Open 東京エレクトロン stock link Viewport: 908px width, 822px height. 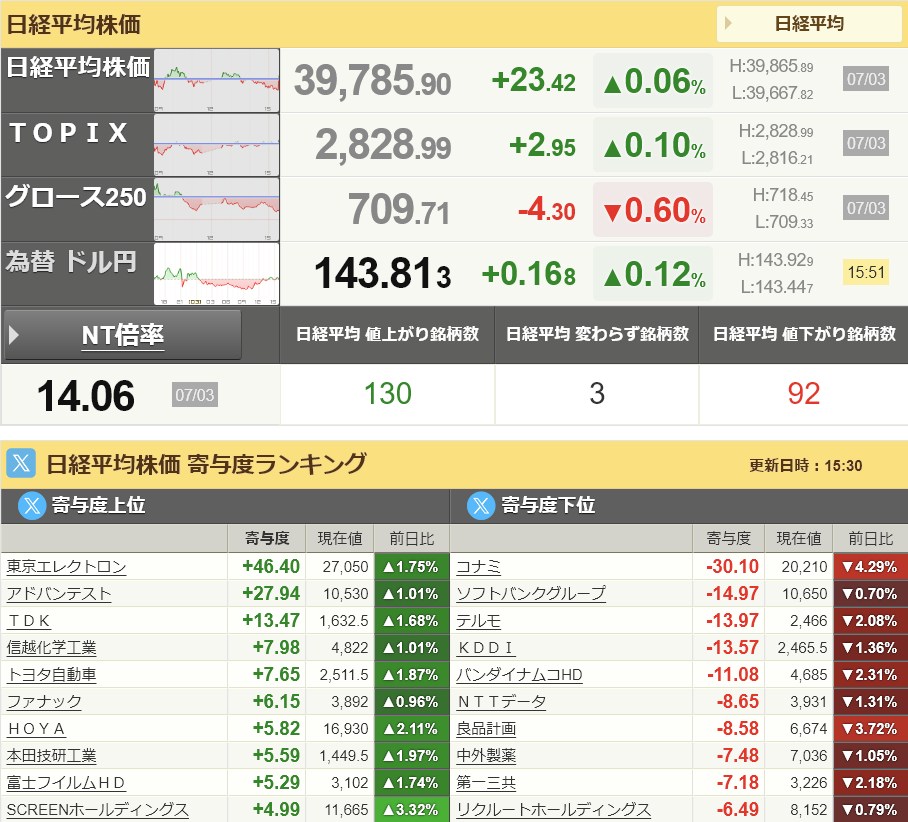[x=66, y=567]
